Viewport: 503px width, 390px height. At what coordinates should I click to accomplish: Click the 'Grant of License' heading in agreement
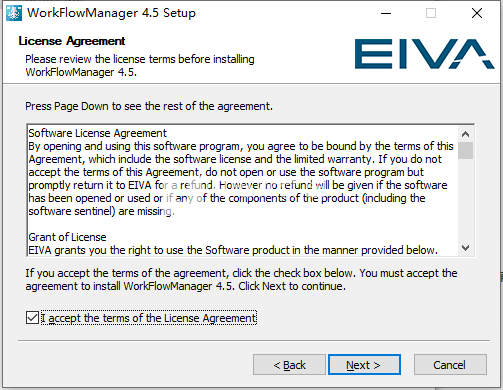click(x=67, y=237)
